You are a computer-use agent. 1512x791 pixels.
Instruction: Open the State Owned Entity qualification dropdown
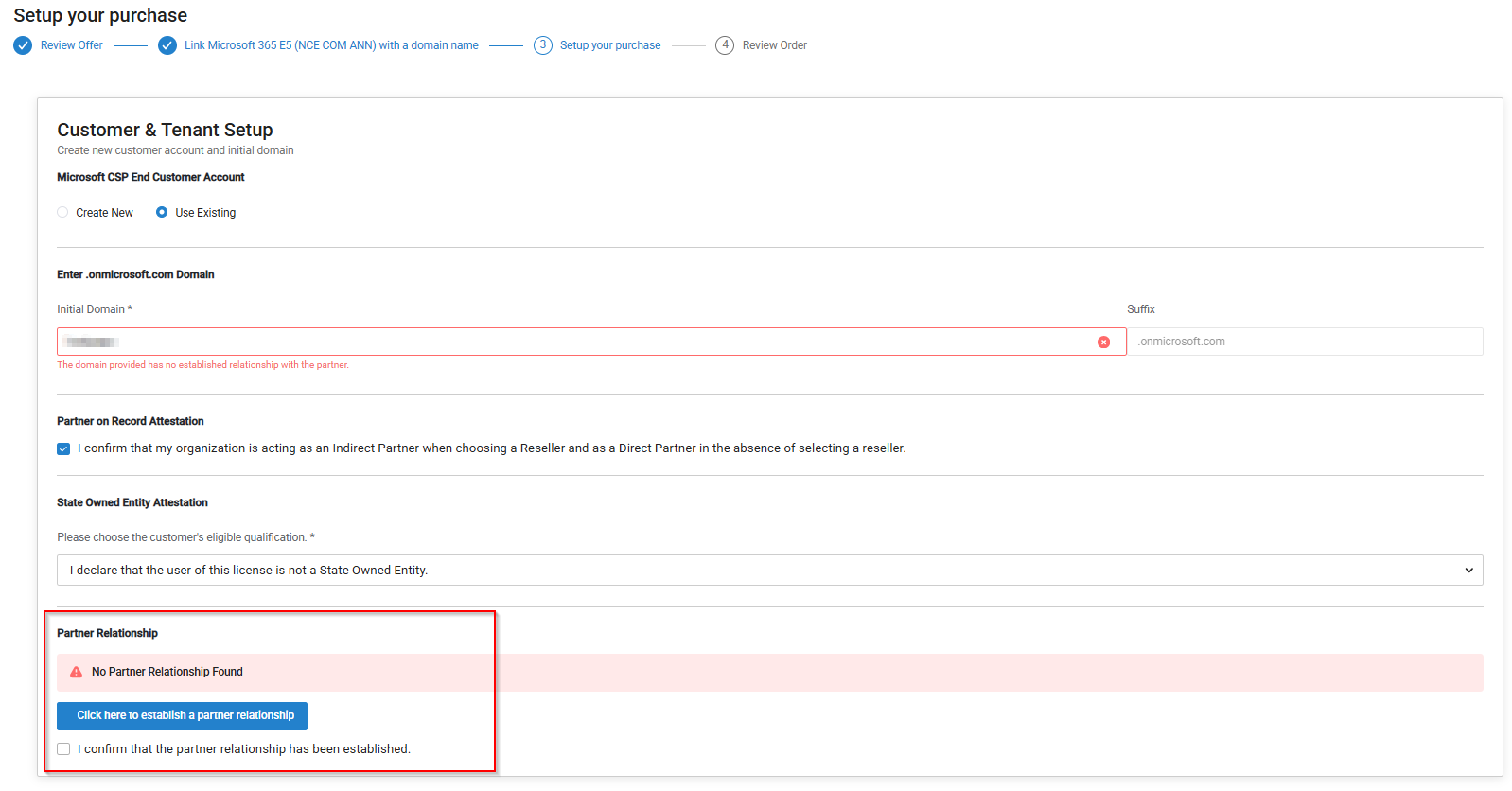pyautogui.click(x=757, y=571)
